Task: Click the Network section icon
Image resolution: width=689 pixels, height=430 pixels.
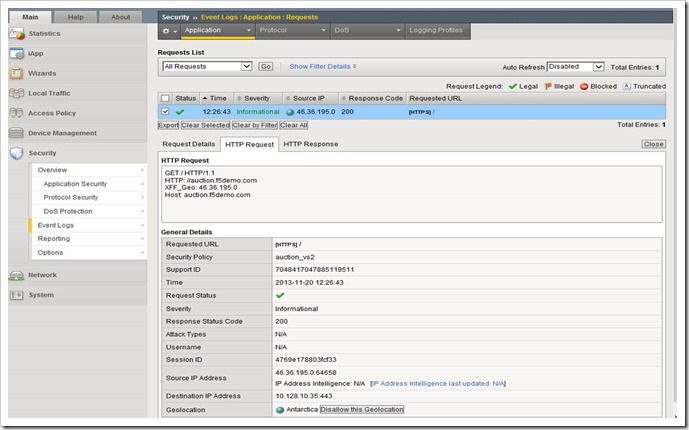Action: click(x=15, y=274)
